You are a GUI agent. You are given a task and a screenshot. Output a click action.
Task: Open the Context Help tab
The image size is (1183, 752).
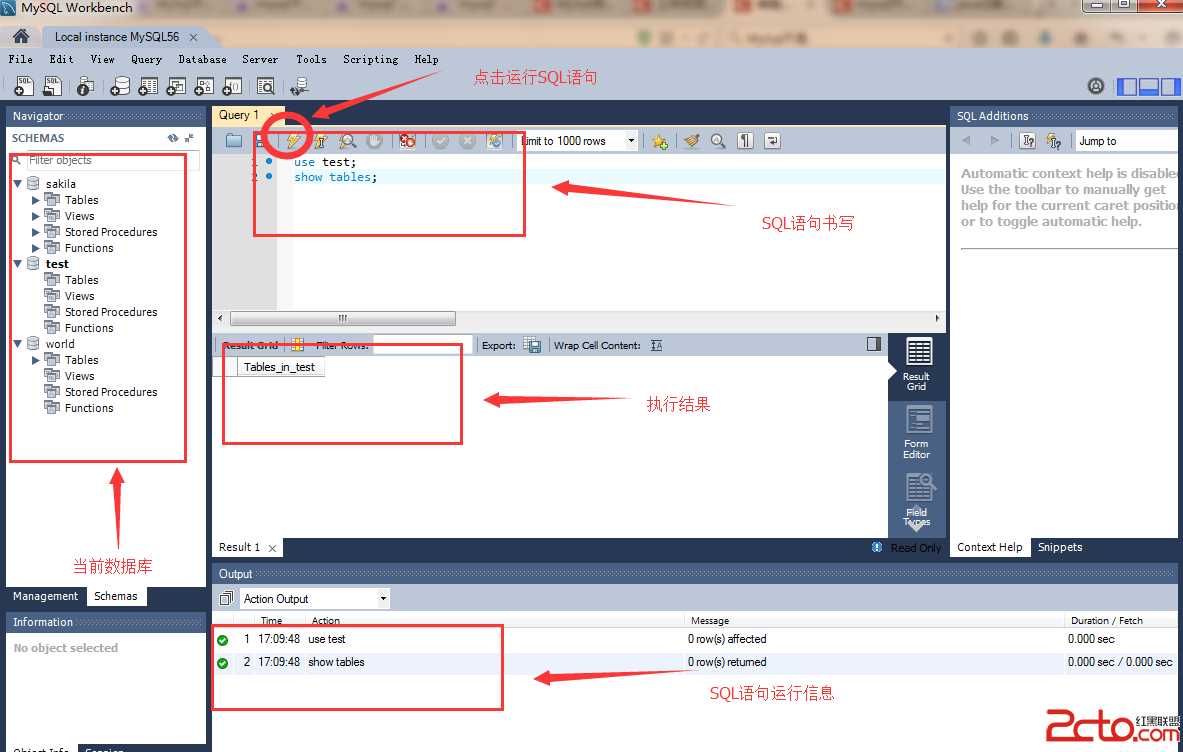click(989, 548)
